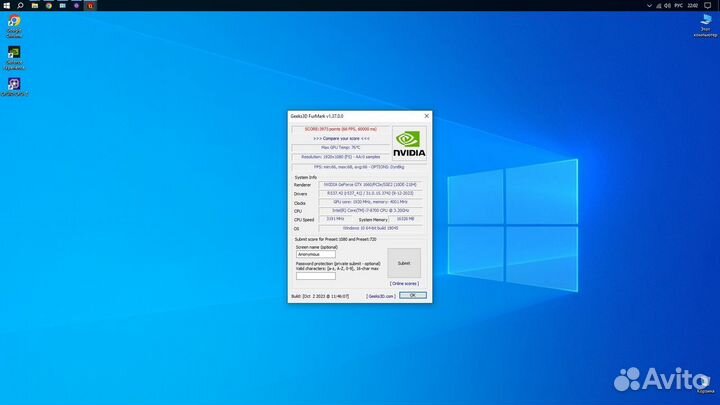Switch the РУС input language indicator
The width and height of the screenshot is (720, 405).
click(679, 6)
